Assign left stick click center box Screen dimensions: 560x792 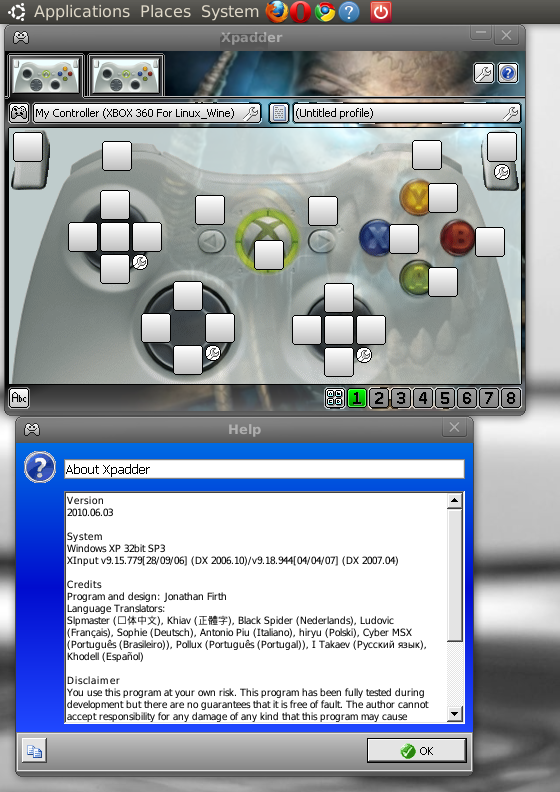115,237
